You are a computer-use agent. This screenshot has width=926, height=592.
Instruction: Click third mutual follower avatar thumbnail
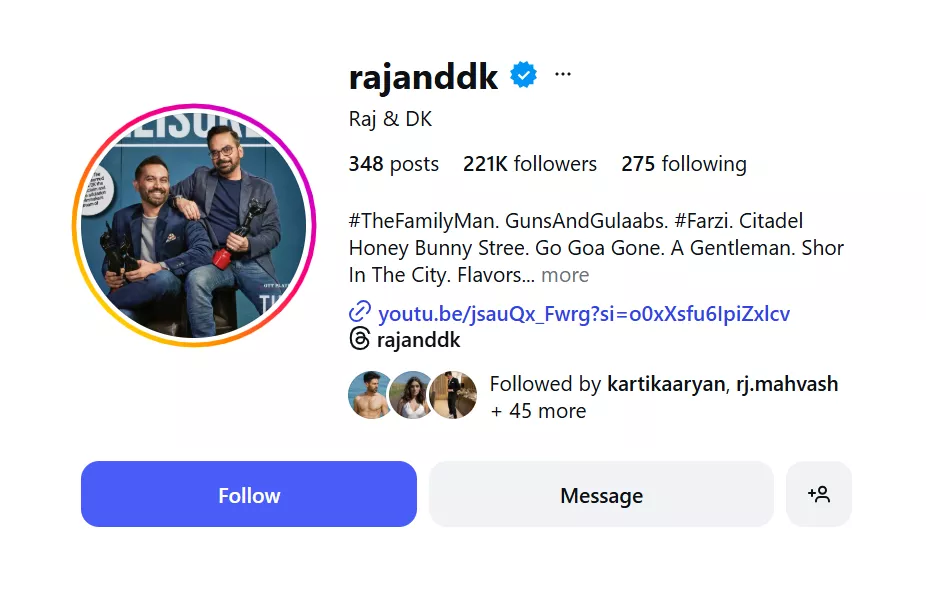coord(453,395)
